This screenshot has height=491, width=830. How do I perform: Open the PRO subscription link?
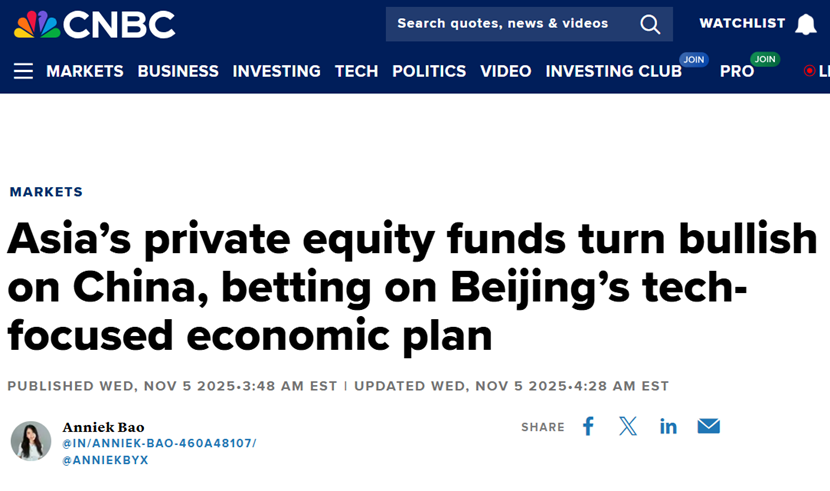point(737,71)
